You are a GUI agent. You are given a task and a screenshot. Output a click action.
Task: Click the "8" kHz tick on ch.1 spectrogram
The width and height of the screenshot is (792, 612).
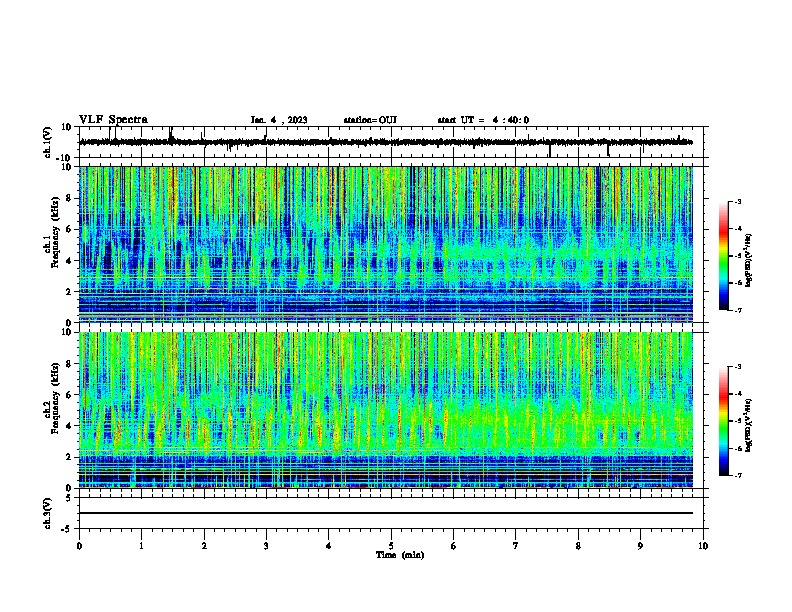click(70, 198)
